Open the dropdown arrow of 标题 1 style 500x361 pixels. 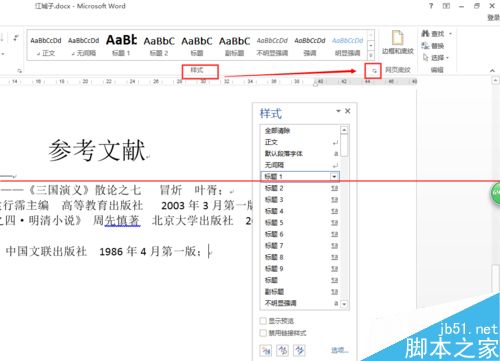pos(334,177)
